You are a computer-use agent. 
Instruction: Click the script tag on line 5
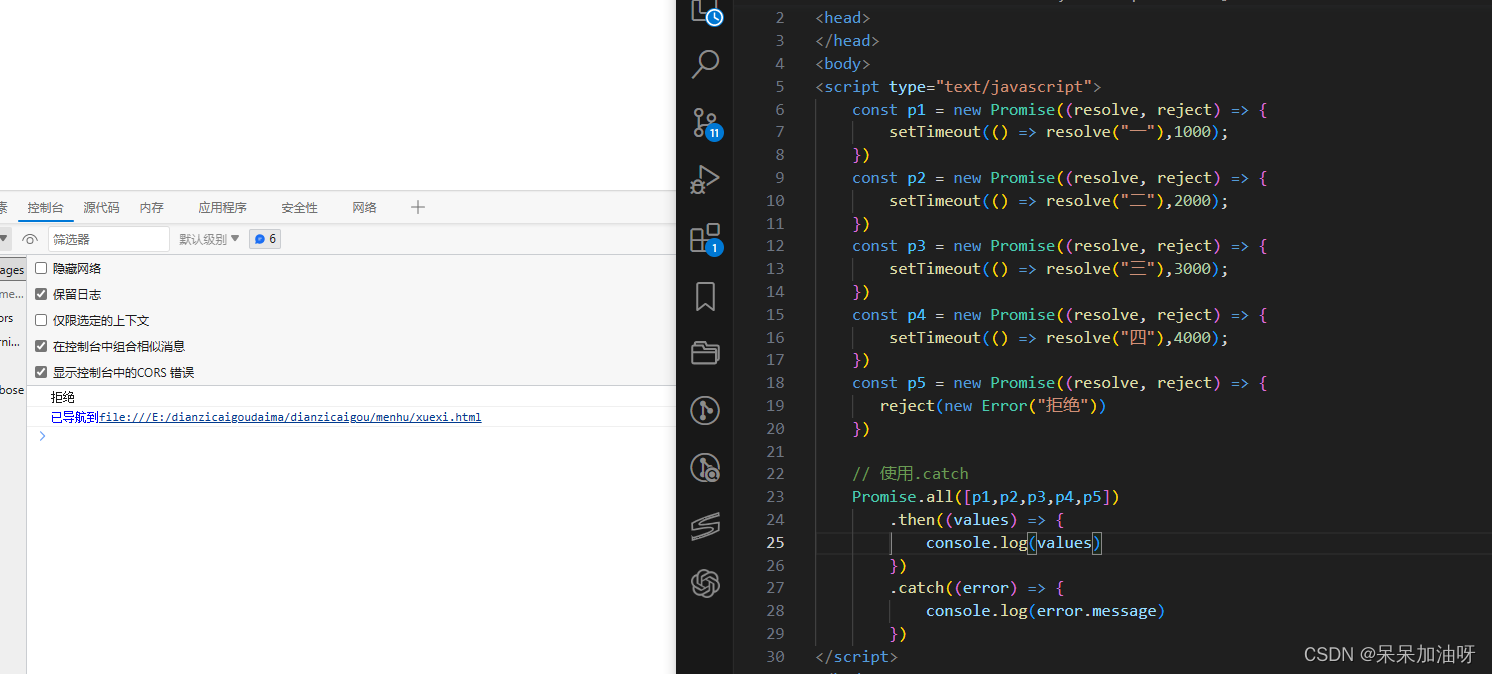coord(958,87)
